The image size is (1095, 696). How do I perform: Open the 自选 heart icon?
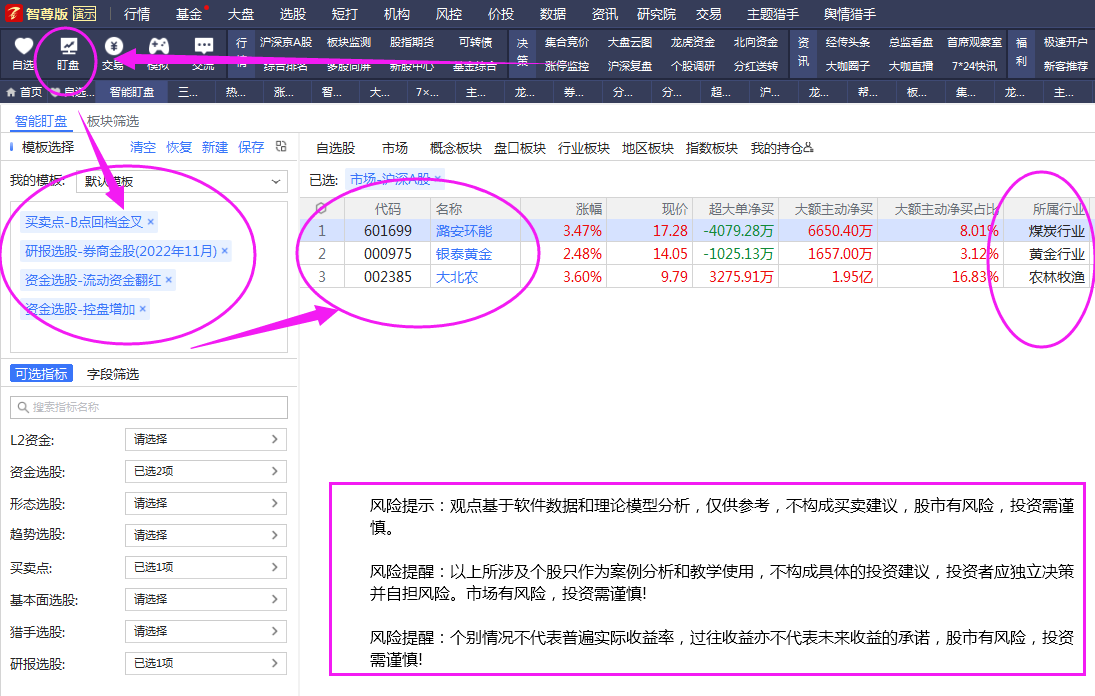(x=23, y=47)
